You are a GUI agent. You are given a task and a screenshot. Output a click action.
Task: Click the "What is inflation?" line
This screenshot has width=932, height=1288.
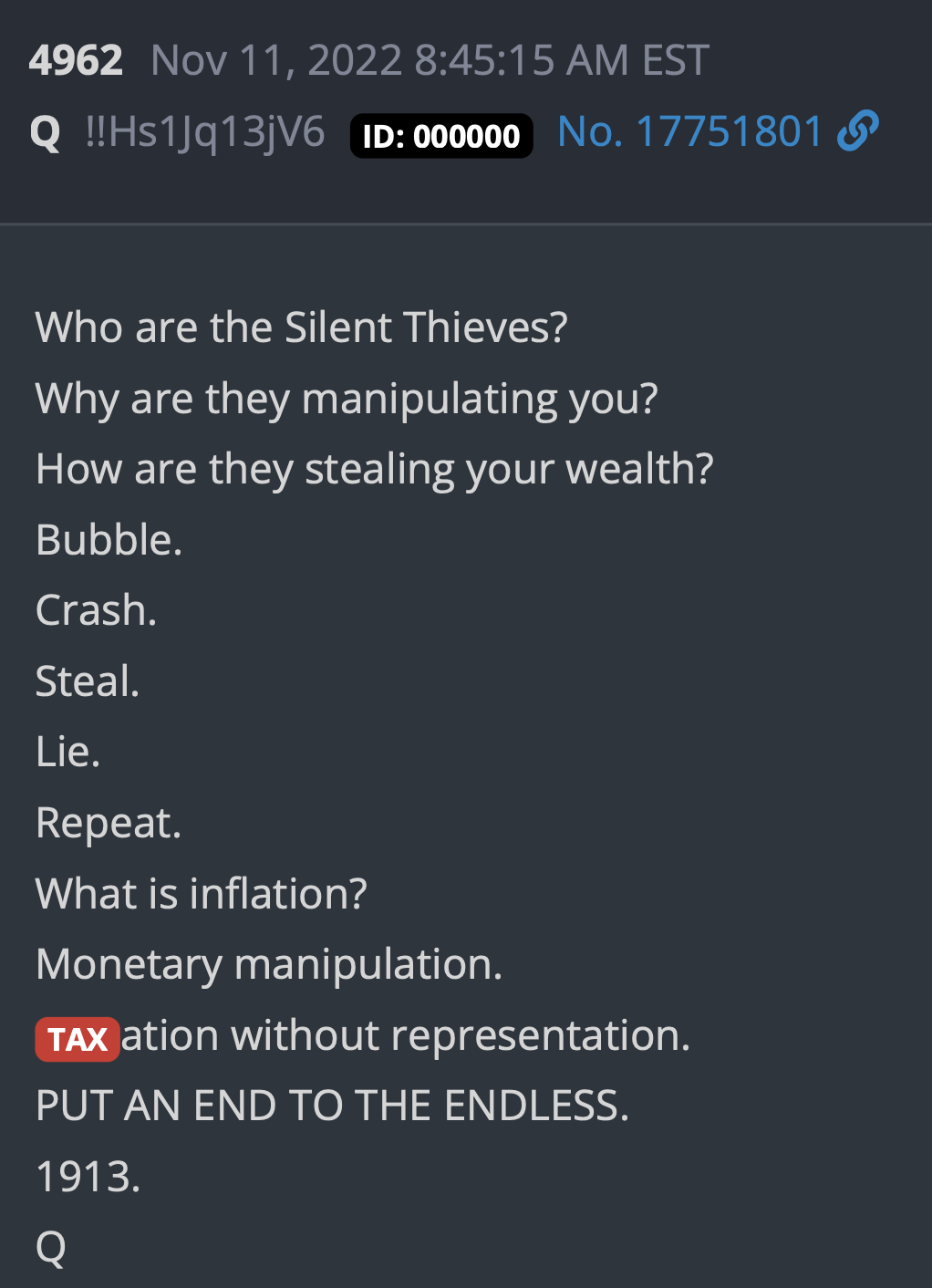201,894
